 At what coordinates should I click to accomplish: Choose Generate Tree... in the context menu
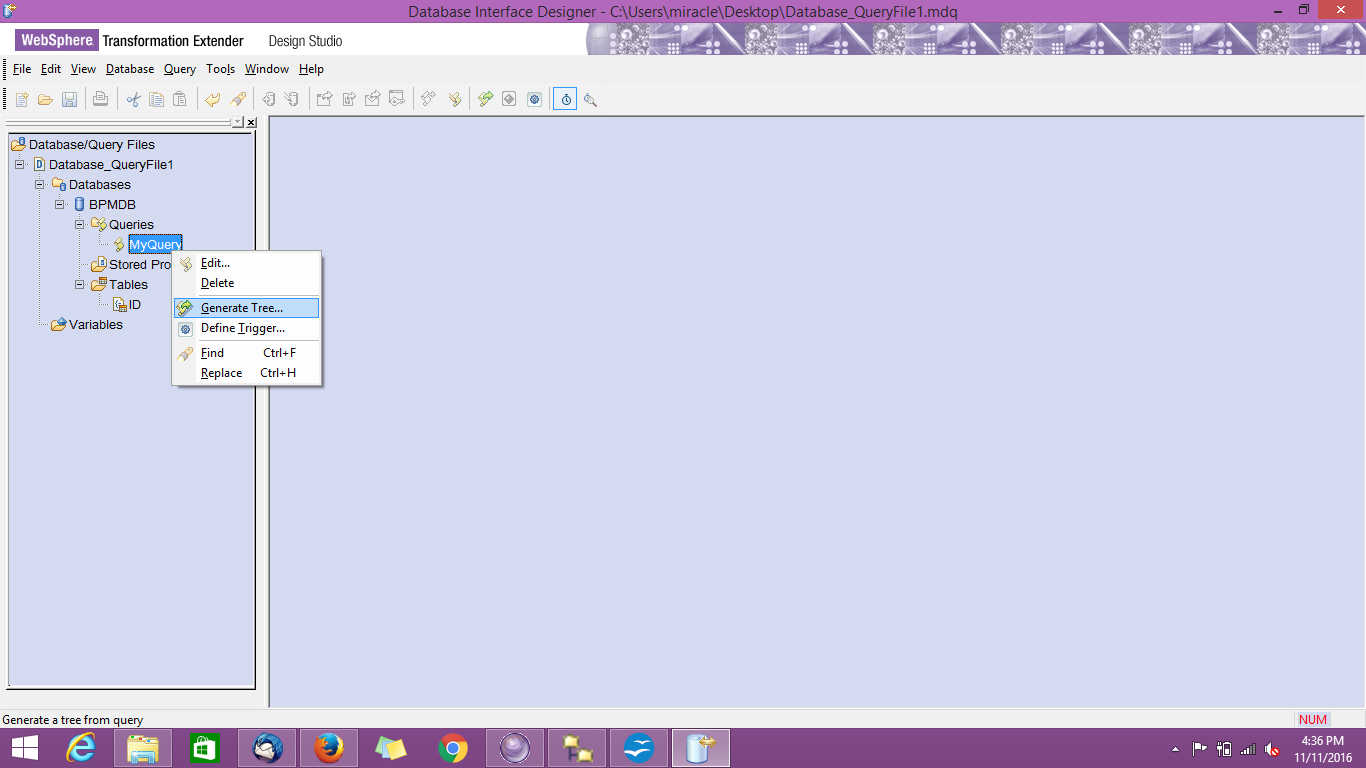(246, 308)
